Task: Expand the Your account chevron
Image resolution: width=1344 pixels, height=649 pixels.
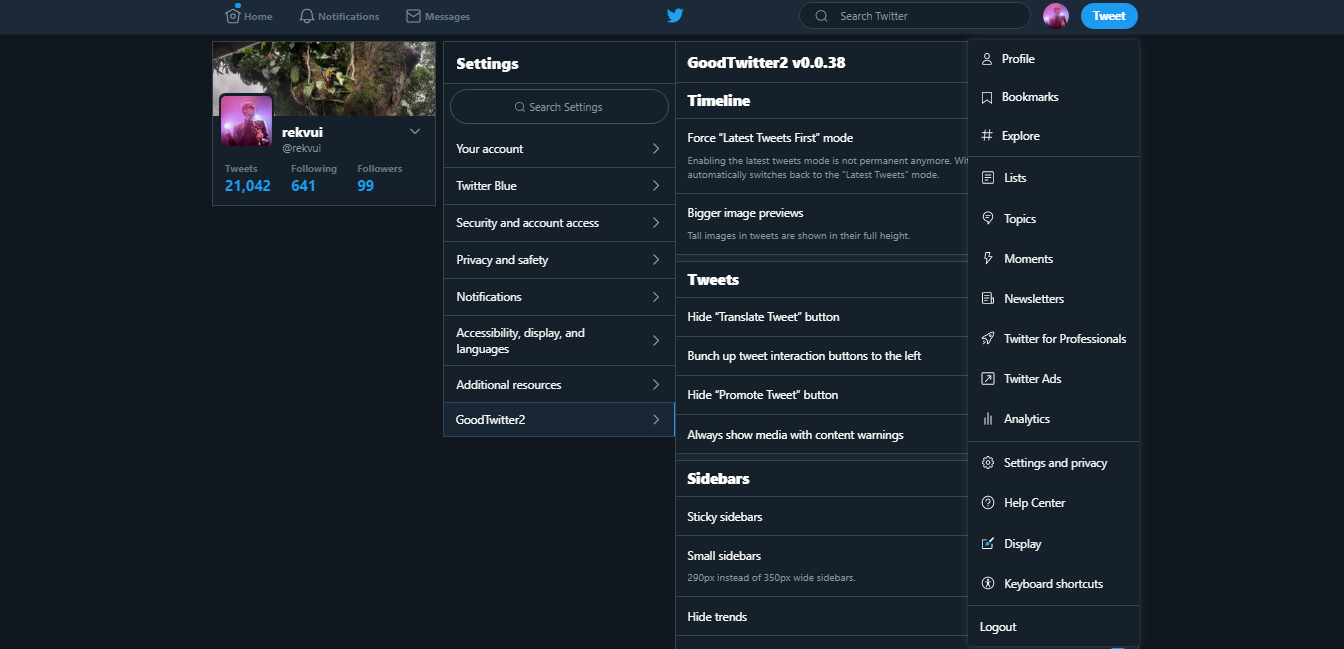Action: coord(656,149)
